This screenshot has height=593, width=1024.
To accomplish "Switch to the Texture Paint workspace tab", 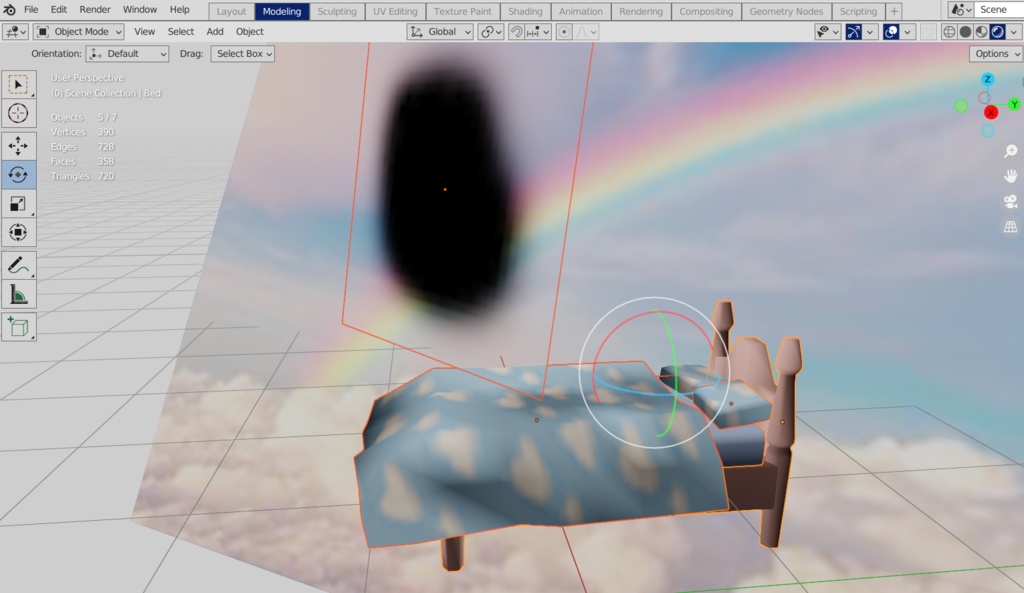I will (x=463, y=11).
